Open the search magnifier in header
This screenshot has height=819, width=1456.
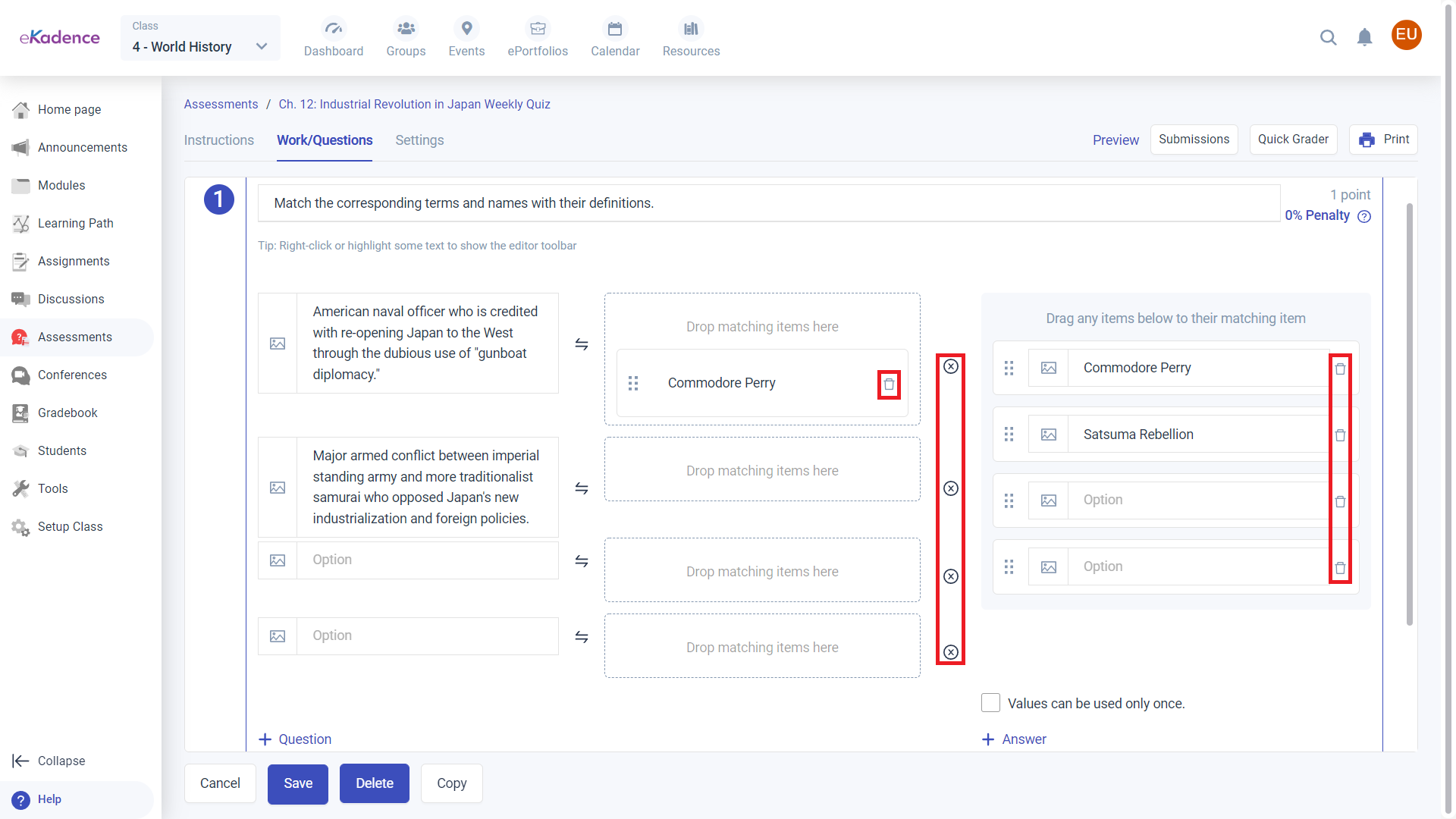tap(1328, 37)
